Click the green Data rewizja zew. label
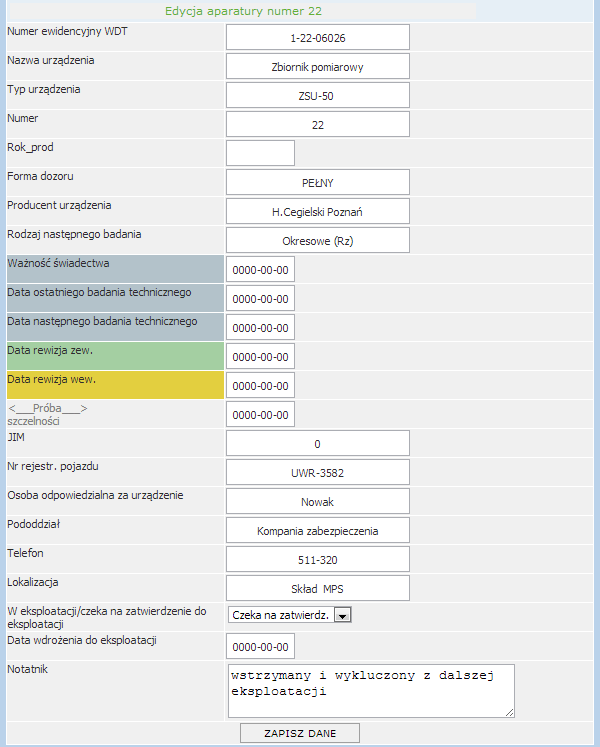 coord(115,356)
